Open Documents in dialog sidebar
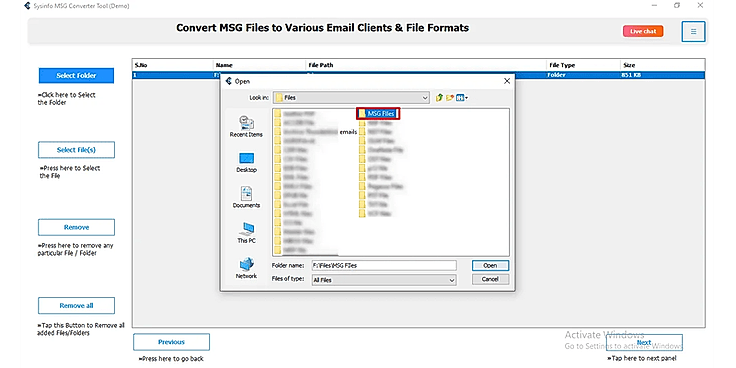This screenshot has height=368, width=736. (x=246, y=198)
